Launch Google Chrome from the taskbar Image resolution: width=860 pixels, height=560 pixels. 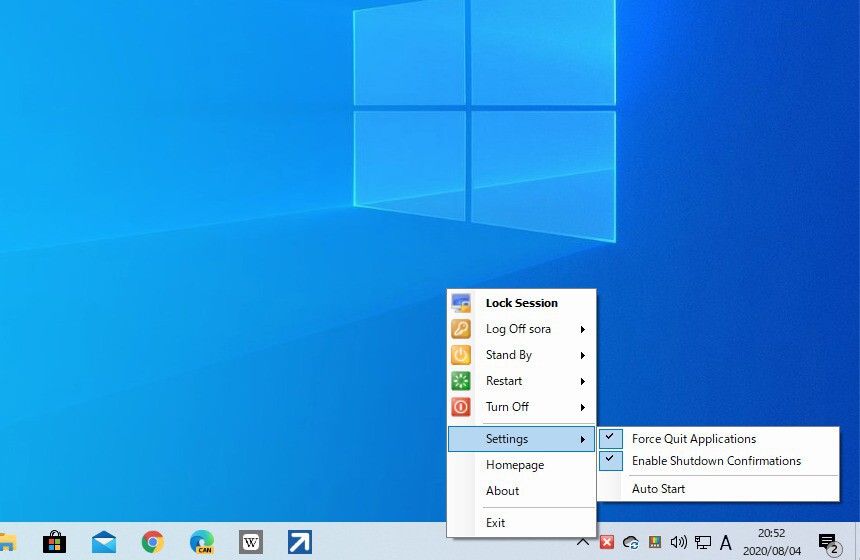tap(153, 542)
